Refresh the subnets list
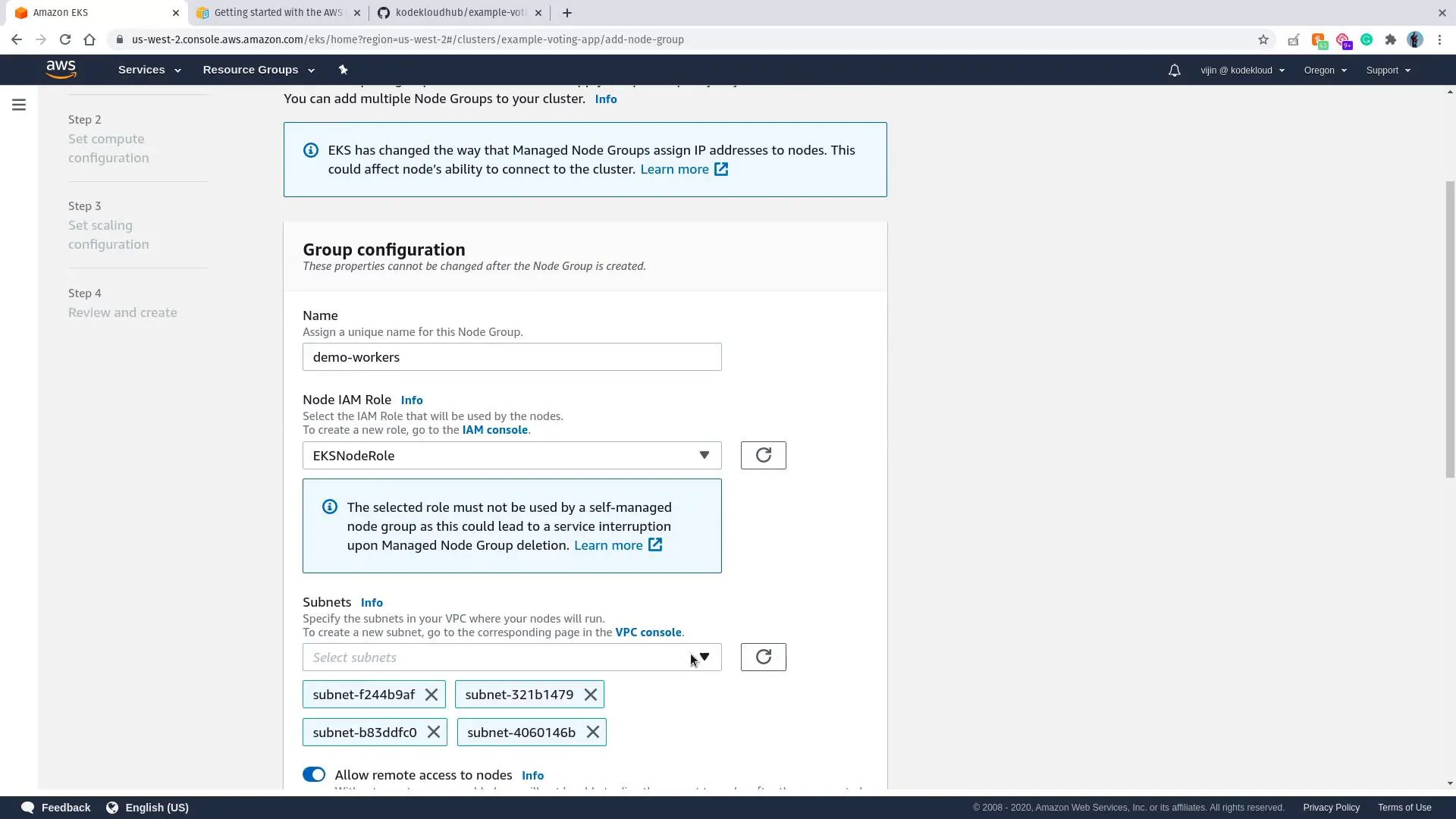The height and width of the screenshot is (819, 1456). 763,657
